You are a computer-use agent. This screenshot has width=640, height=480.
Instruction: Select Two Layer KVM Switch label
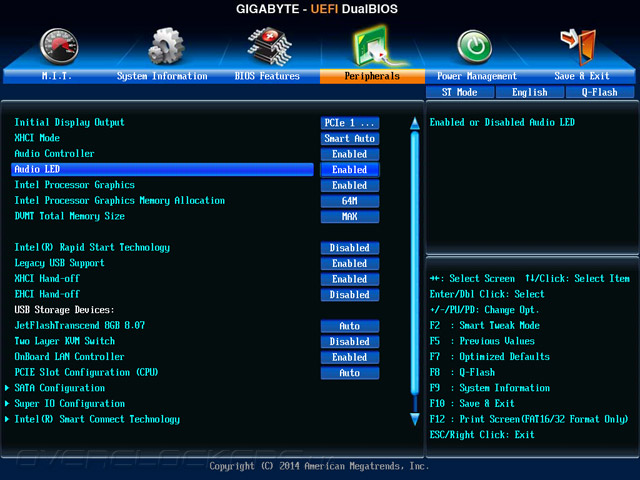pos(64,341)
